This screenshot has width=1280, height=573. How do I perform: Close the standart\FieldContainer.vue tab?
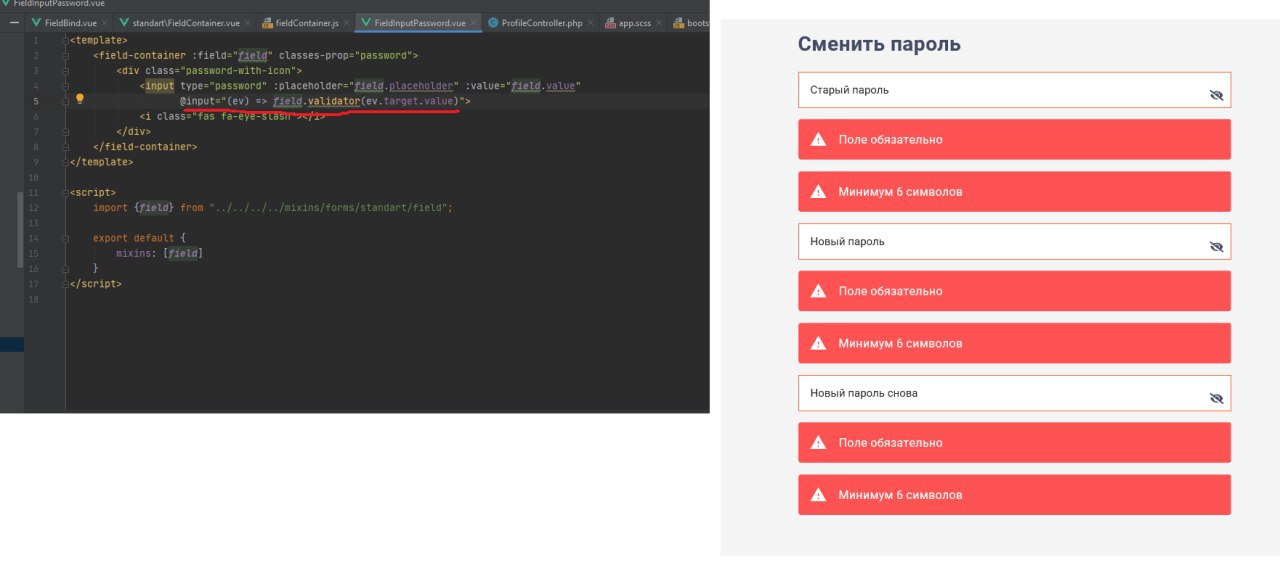tap(250, 22)
